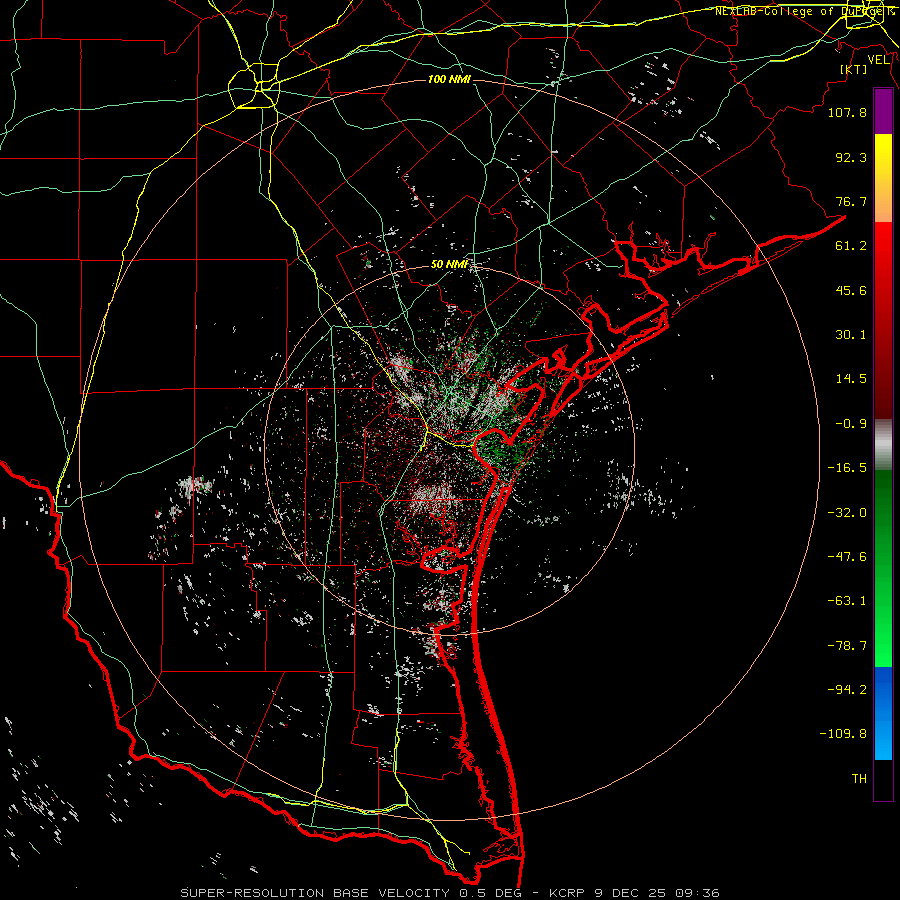900x900 pixels.
Task: Pick the blue segment of the color bar
Action: pos(883,713)
